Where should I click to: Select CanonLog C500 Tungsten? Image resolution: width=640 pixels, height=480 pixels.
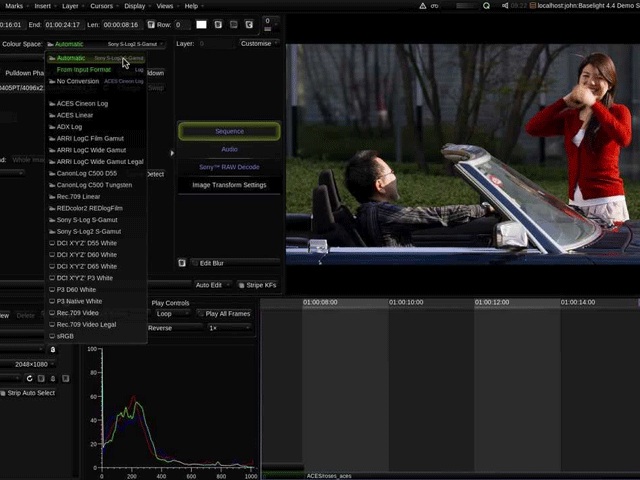(96, 185)
